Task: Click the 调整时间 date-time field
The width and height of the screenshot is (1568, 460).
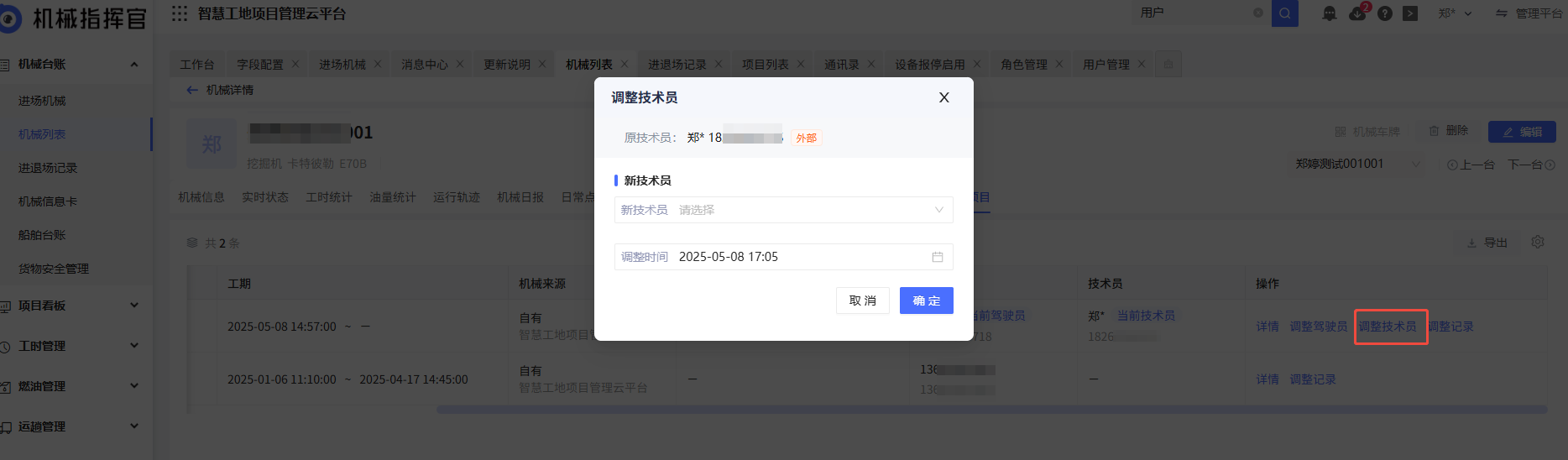Action: (x=783, y=257)
